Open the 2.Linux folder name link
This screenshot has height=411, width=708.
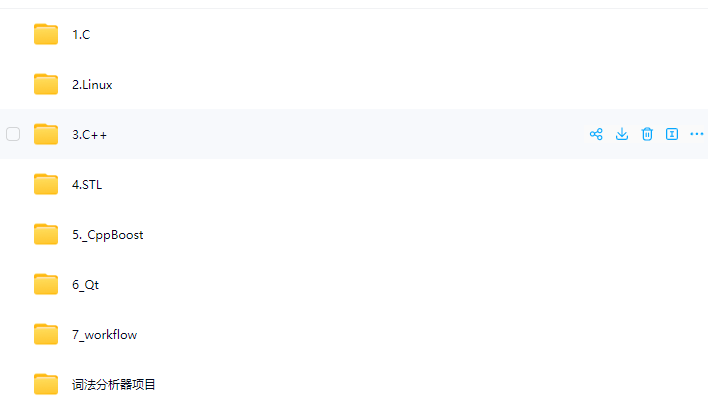92,85
